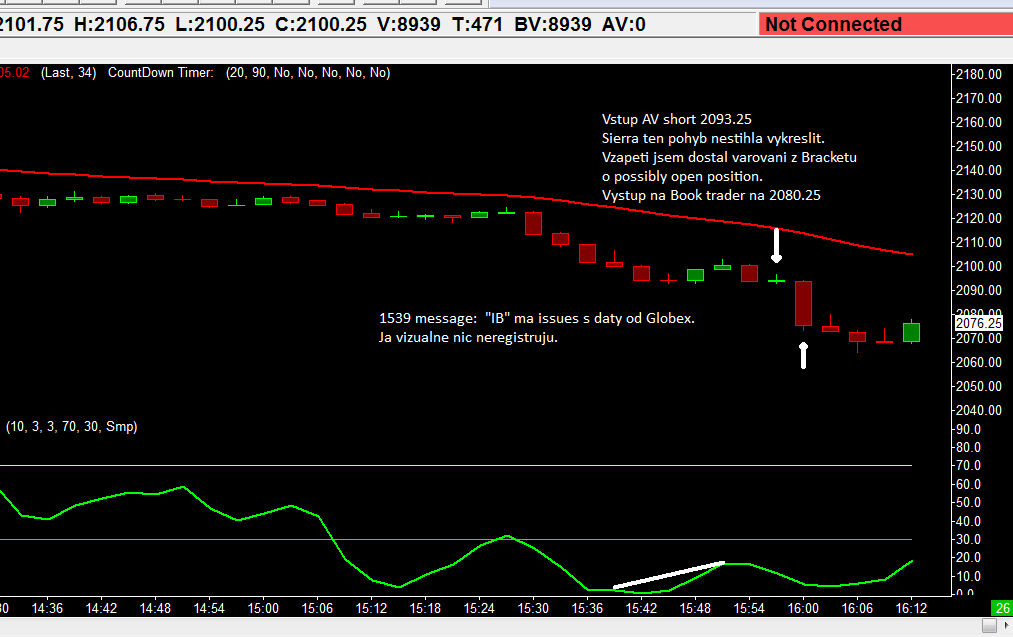Click the note line 'o possibly open position.'
The image size is (1013, 637).
point(682,176)
